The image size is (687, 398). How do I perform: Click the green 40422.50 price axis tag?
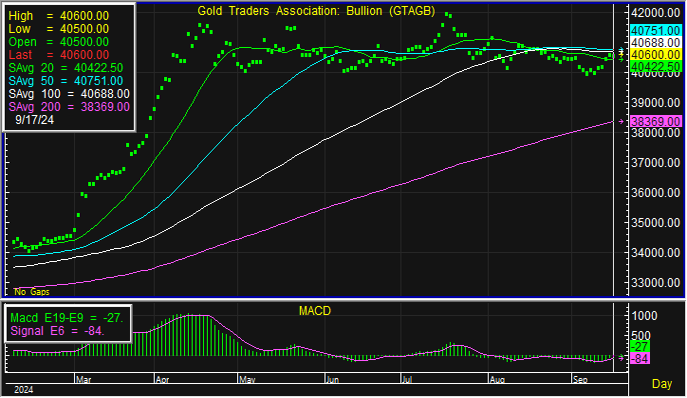pyautogui.click(x=655, y=67)
